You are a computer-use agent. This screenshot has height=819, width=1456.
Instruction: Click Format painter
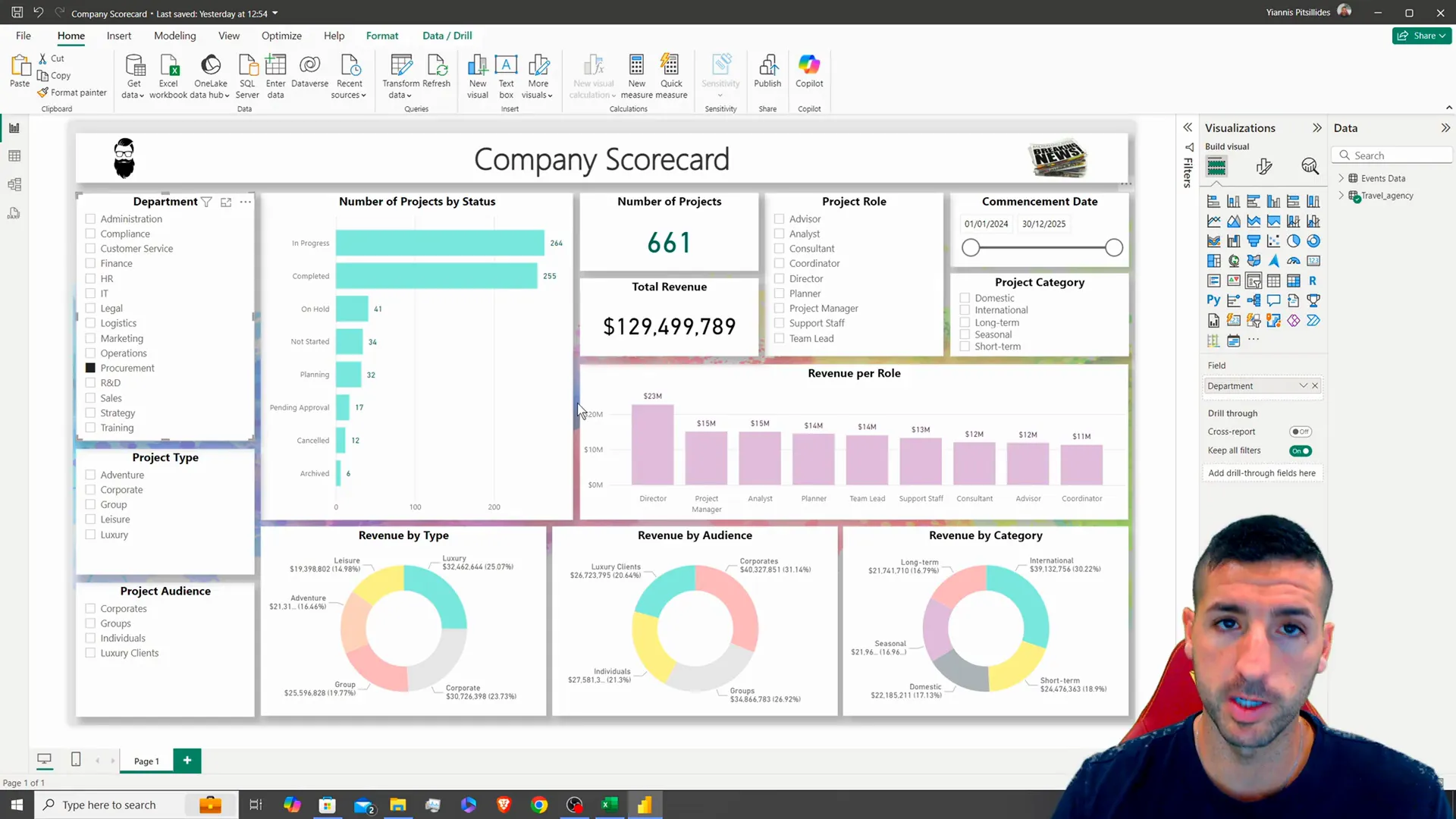pos(72,93)
